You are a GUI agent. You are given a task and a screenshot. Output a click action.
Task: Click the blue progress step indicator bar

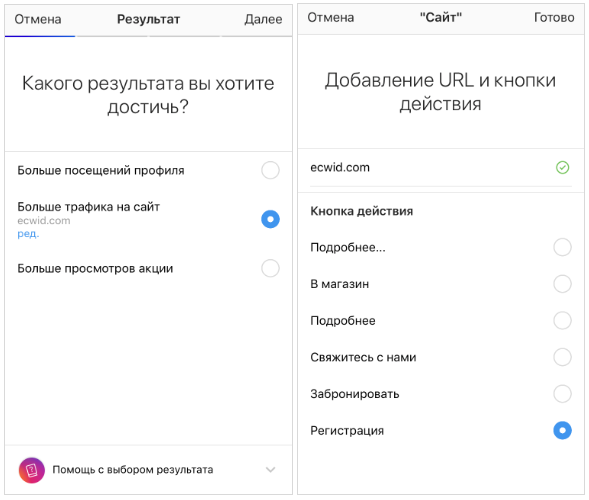(40, 36)
